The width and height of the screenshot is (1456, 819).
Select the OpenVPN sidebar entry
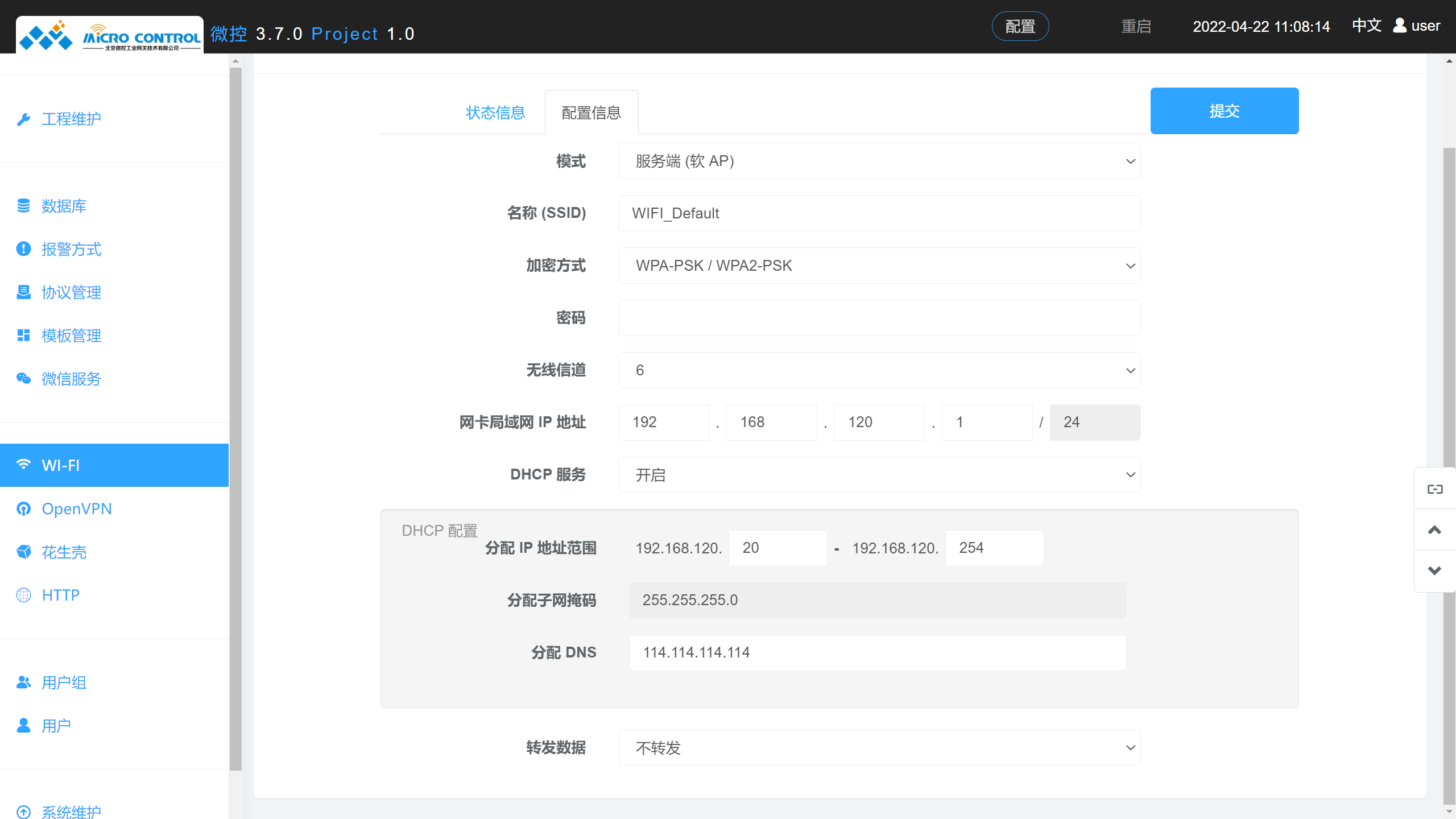click(x=77, y=508)
